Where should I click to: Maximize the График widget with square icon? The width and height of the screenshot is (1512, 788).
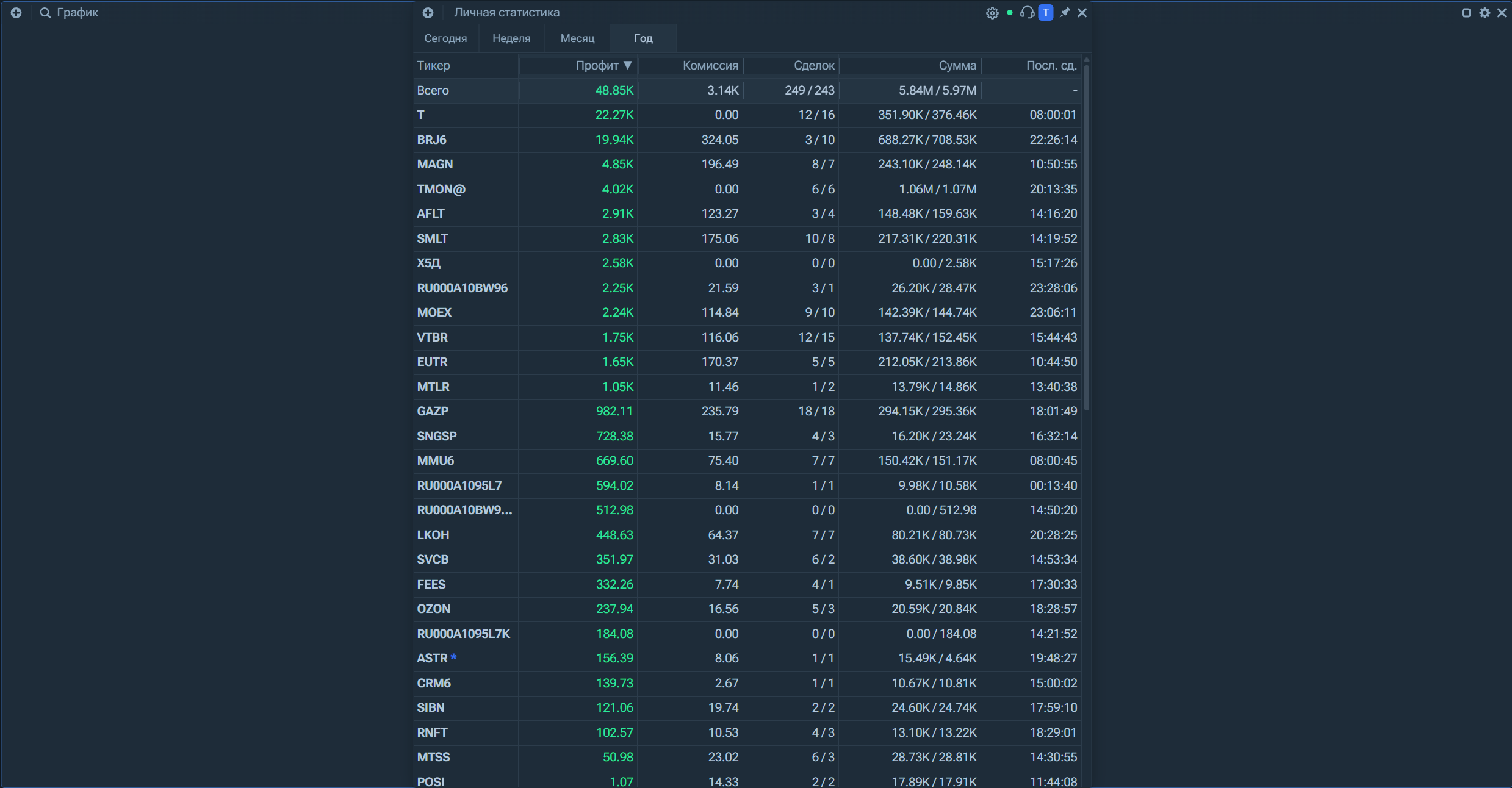(1466, 13)
